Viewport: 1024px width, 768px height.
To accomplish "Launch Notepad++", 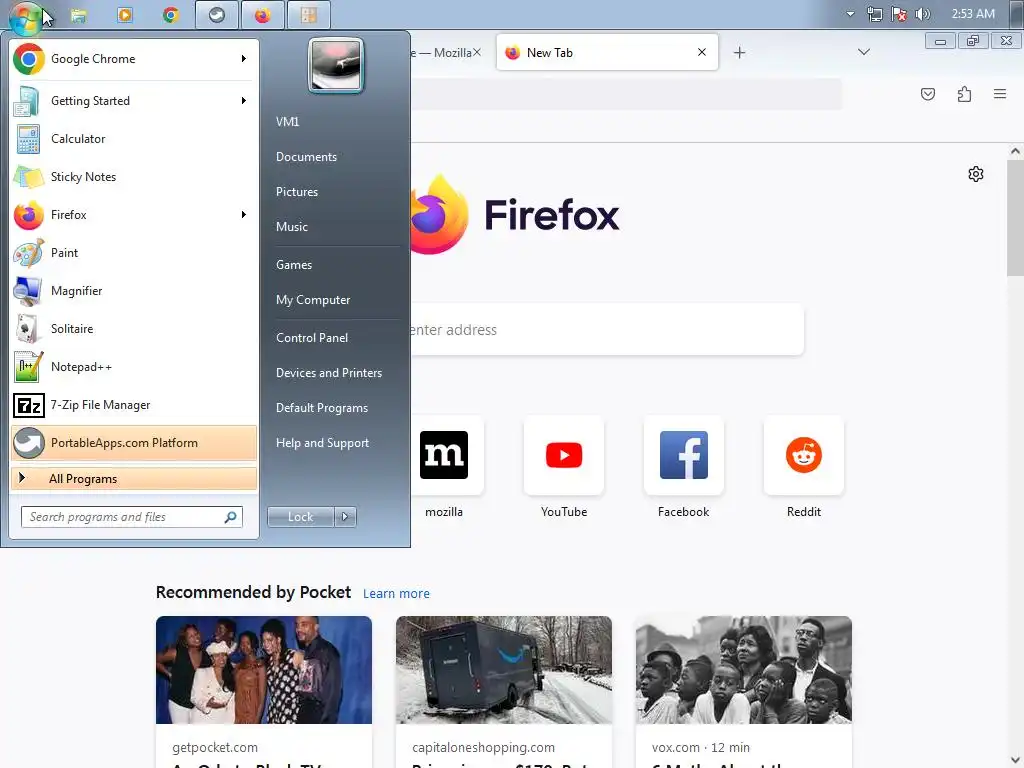I will click(134, 366).
